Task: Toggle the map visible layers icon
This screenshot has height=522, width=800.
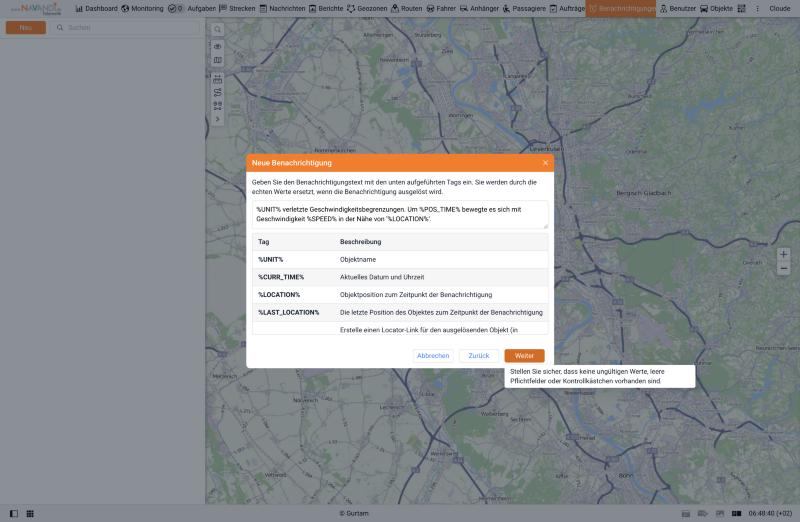Action: [217, 46]
